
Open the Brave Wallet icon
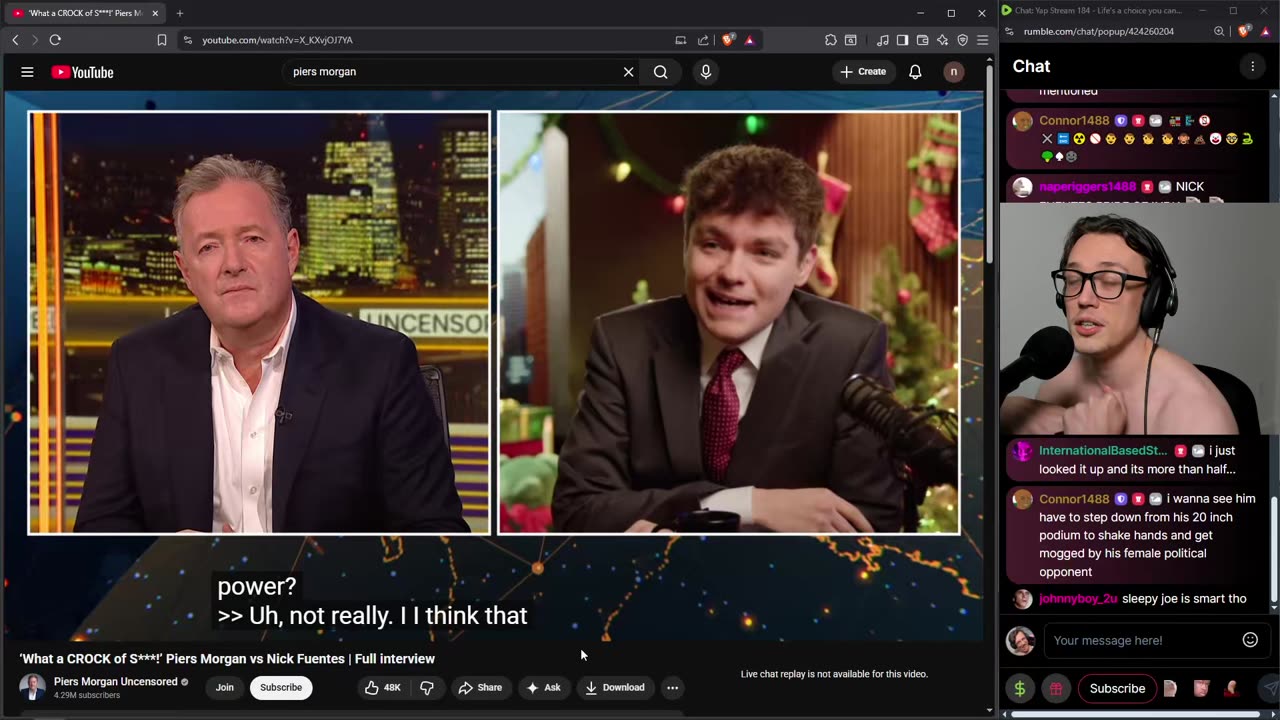point(922,40)
